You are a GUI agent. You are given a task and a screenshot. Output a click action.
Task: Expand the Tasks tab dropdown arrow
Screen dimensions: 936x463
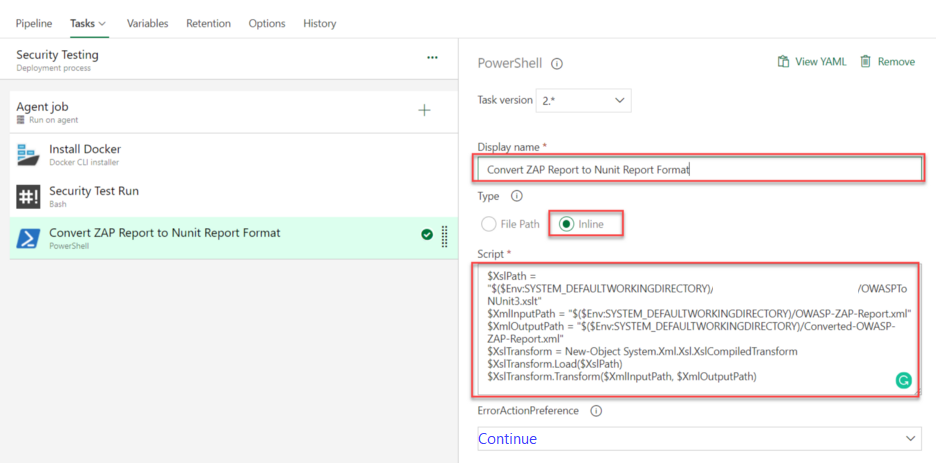(103, 23)
